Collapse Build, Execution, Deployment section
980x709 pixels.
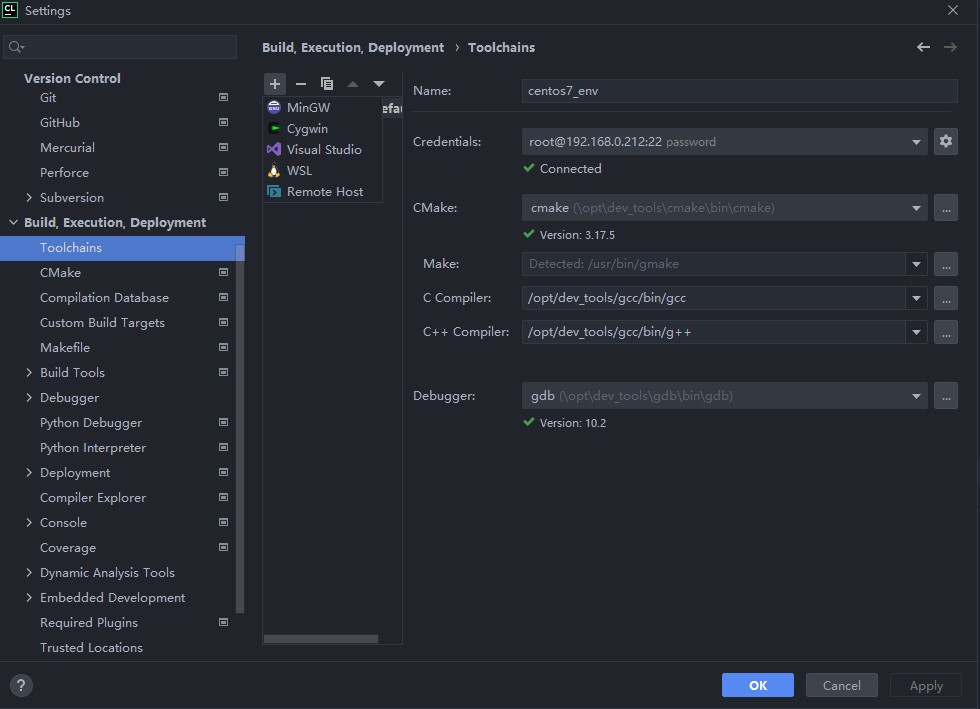pyautogui.click(x=13, y=223)
